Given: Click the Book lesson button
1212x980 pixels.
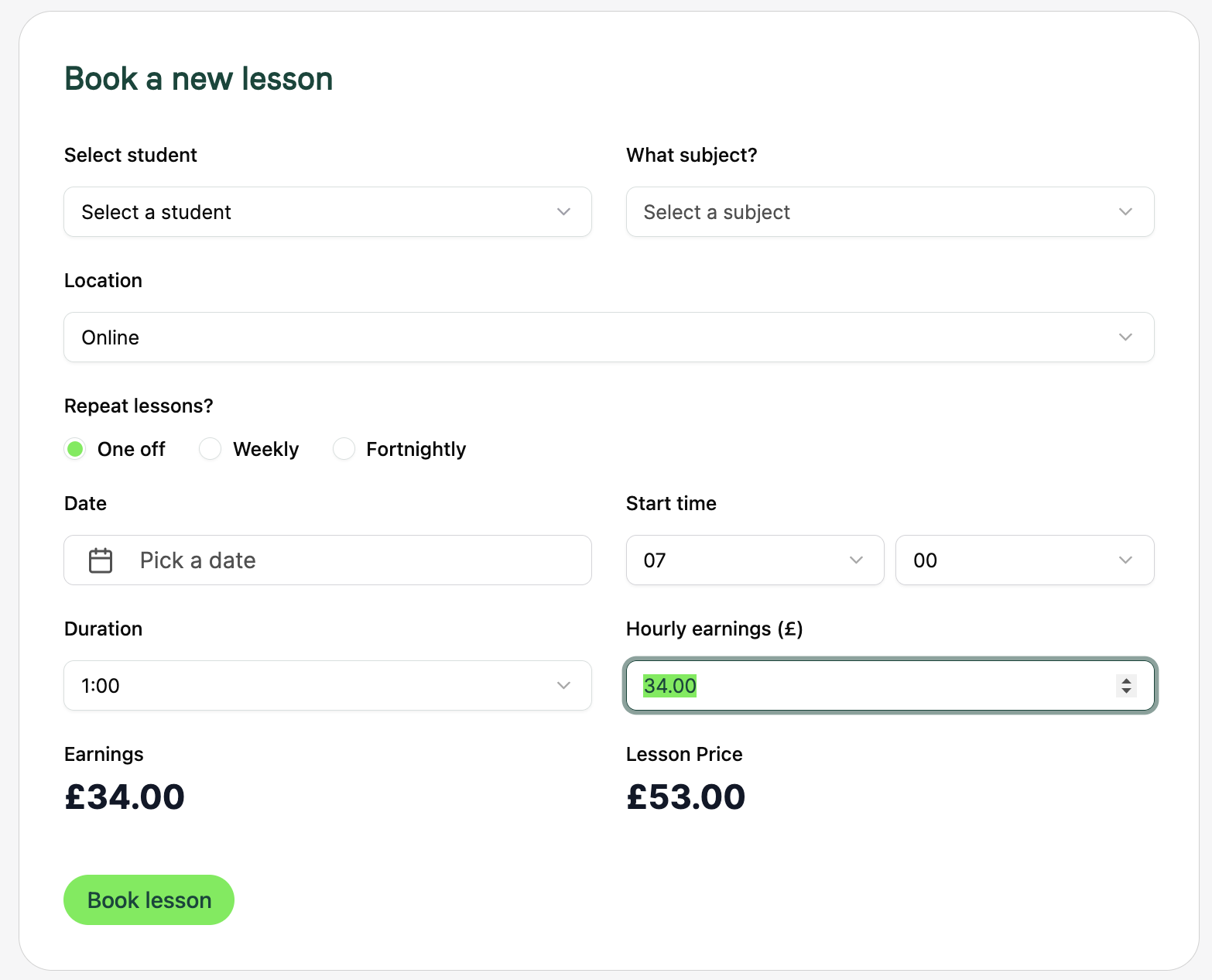Looking at the screenshot, I should (149, 900).
